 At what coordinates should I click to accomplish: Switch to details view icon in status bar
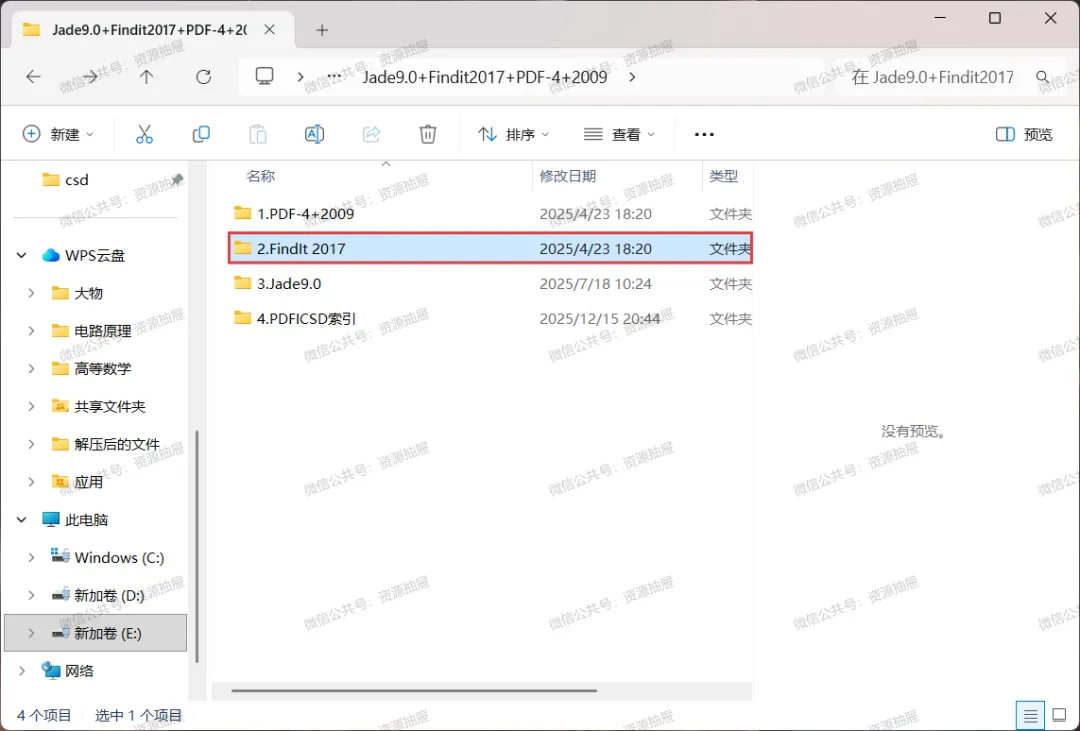click(x=1030, y=717)
